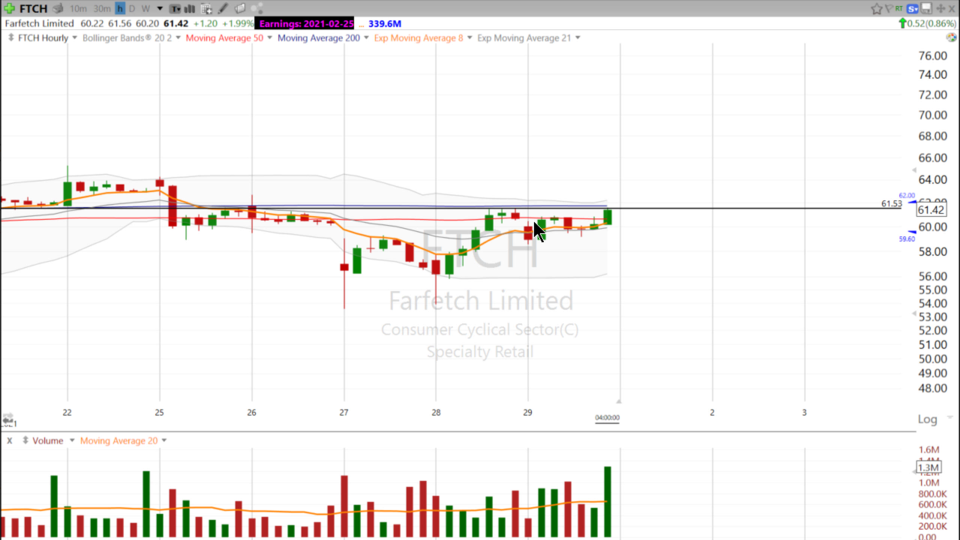Expand the Moving Average 200 dropdown arrow
The image size is (960, 540).
point(366,38)
